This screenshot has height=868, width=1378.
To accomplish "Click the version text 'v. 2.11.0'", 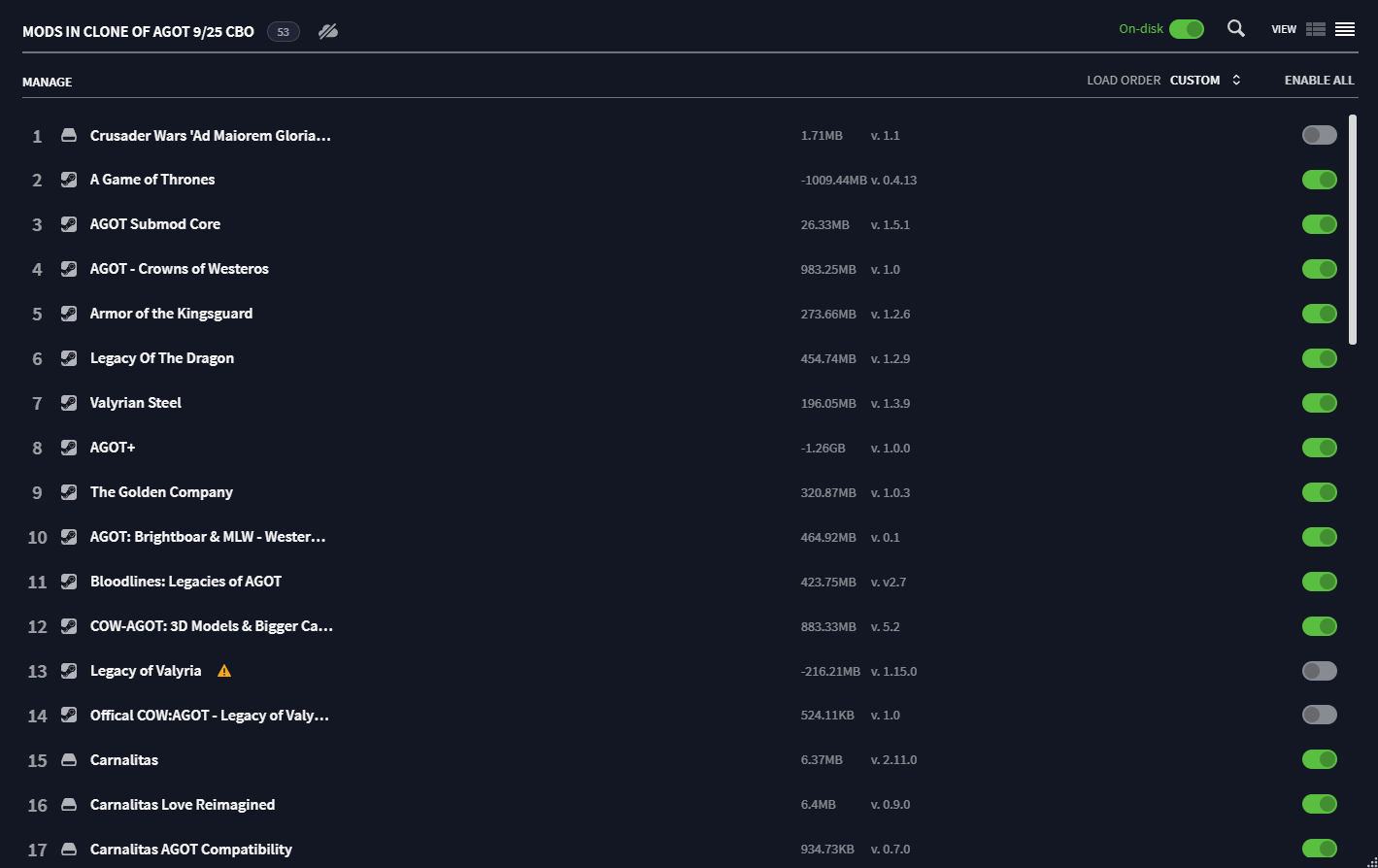I will coord(893,761).
